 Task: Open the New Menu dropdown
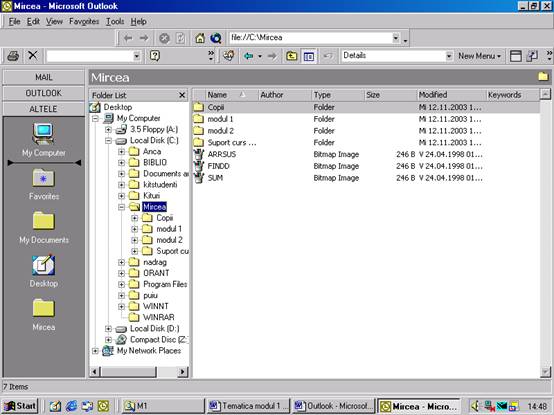(x=479, y=56)
